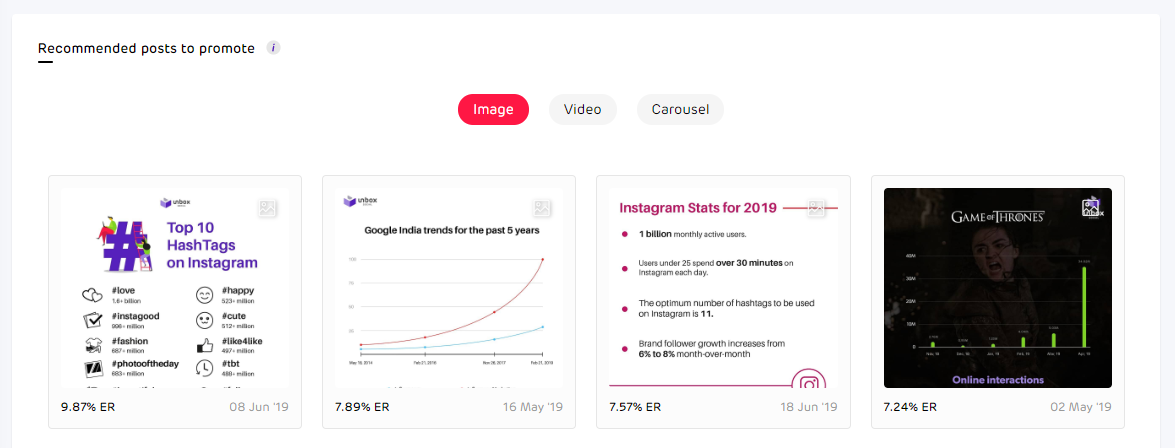
Task: Click the info icon beside Recommended posts
Action: (x=273, y=48)
